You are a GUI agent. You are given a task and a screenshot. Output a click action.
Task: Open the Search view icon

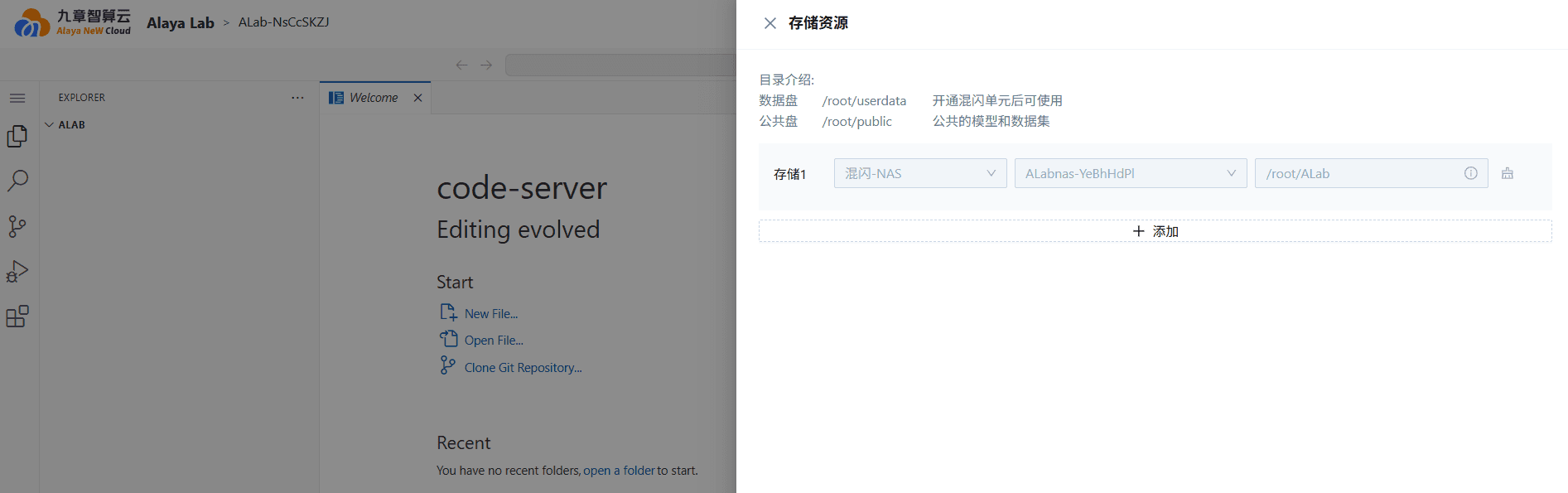pyautogui.click(x=17, y=181)
